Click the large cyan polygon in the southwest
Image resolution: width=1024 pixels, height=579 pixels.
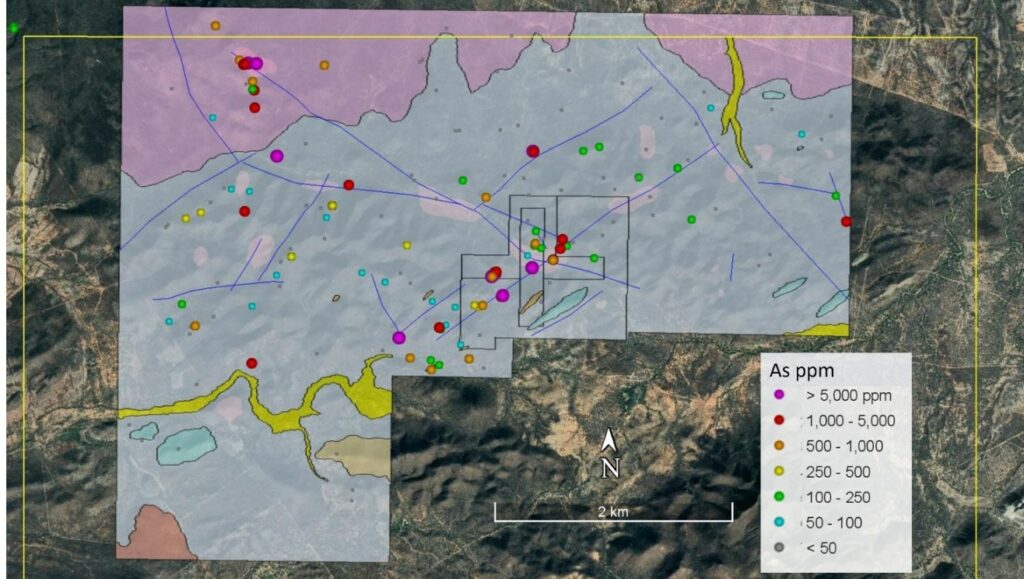coord(187,445)
